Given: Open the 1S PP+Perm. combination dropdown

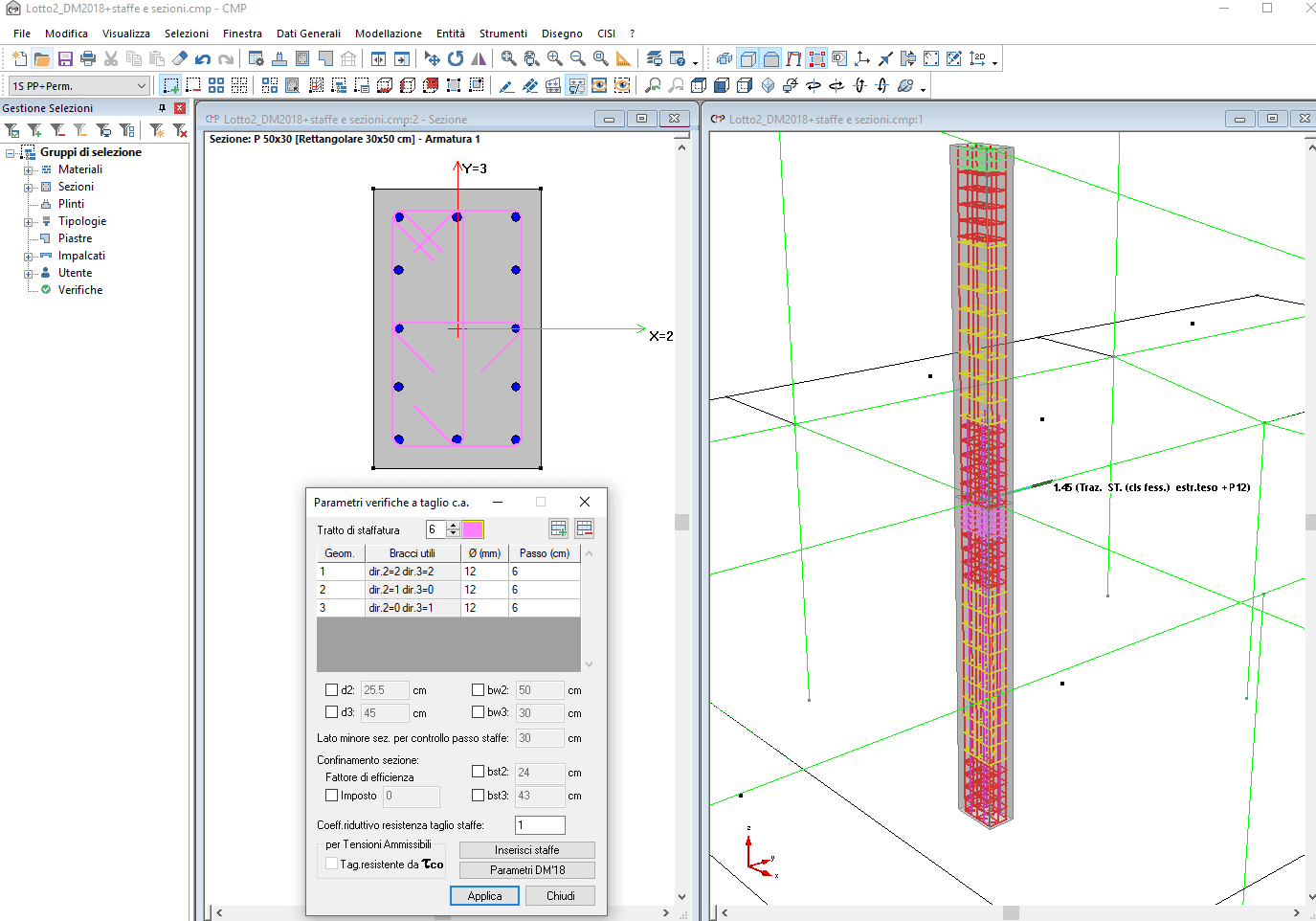Looking at the screenshot, I should (141, 86).
